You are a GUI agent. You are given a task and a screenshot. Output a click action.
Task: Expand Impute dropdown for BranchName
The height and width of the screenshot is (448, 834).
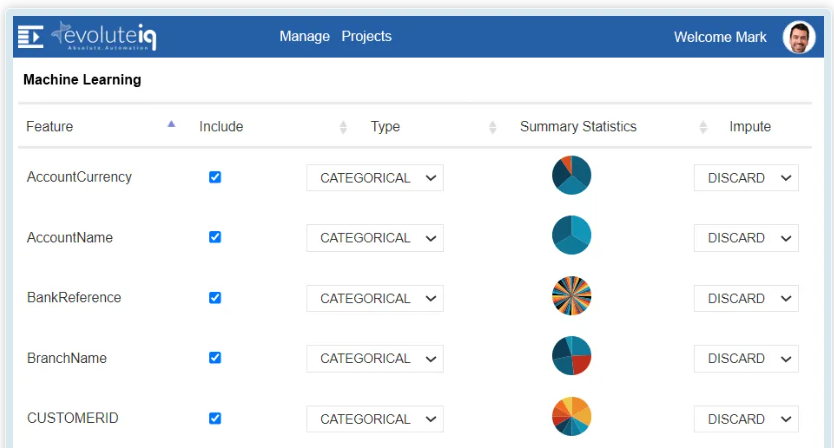click(x=746, y=358)
